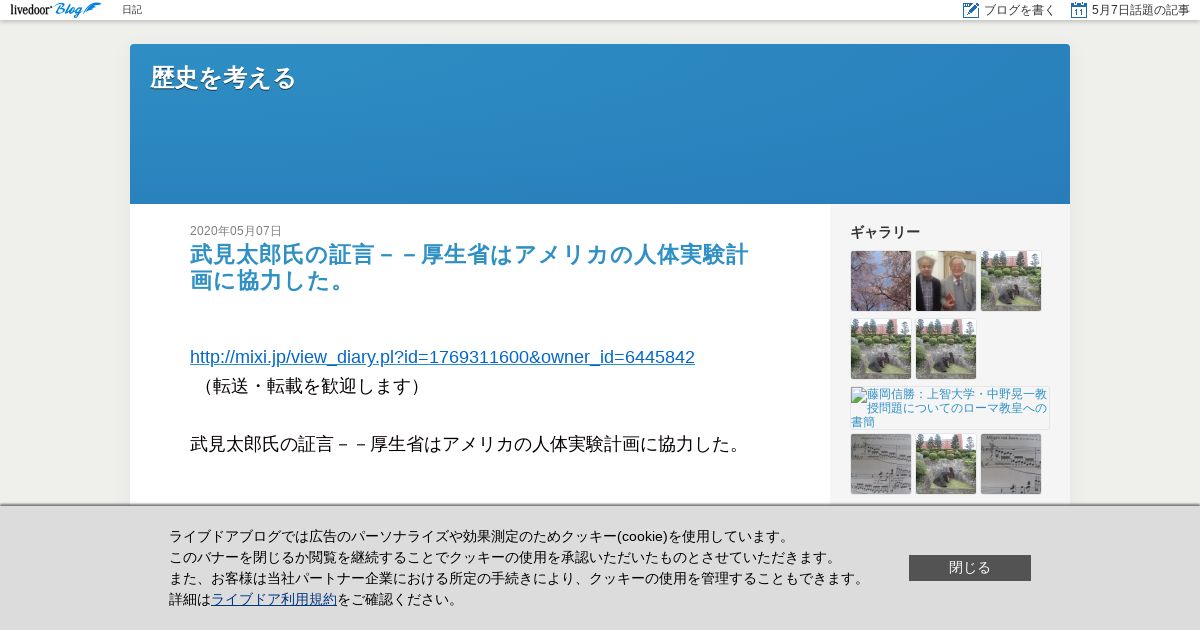Open first sheet music thumbnail
Viewport: 1200px width, 630px height.
[x=881, y=464]
